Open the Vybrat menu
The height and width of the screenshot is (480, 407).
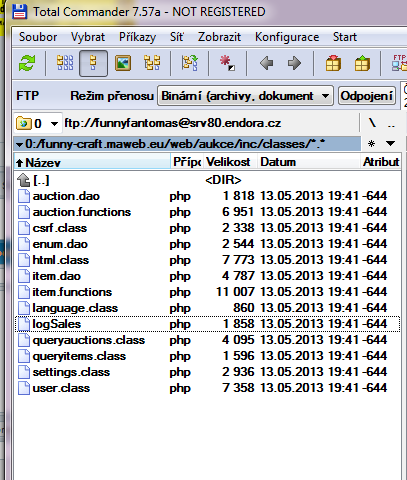click(88, 37)
